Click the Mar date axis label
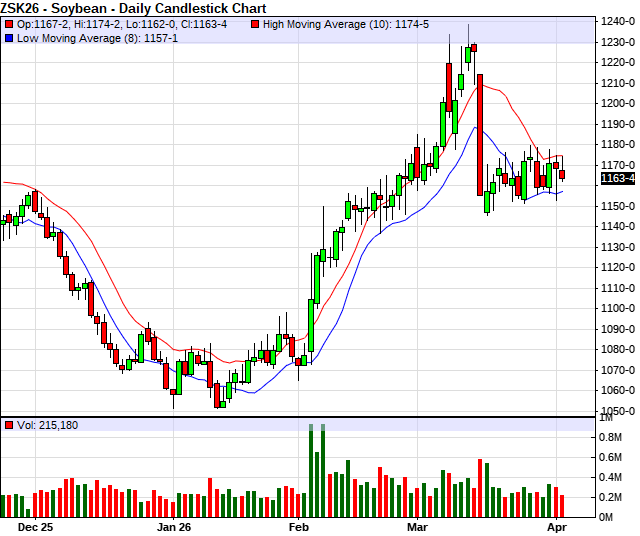640x536 pixels. (417, 527)
